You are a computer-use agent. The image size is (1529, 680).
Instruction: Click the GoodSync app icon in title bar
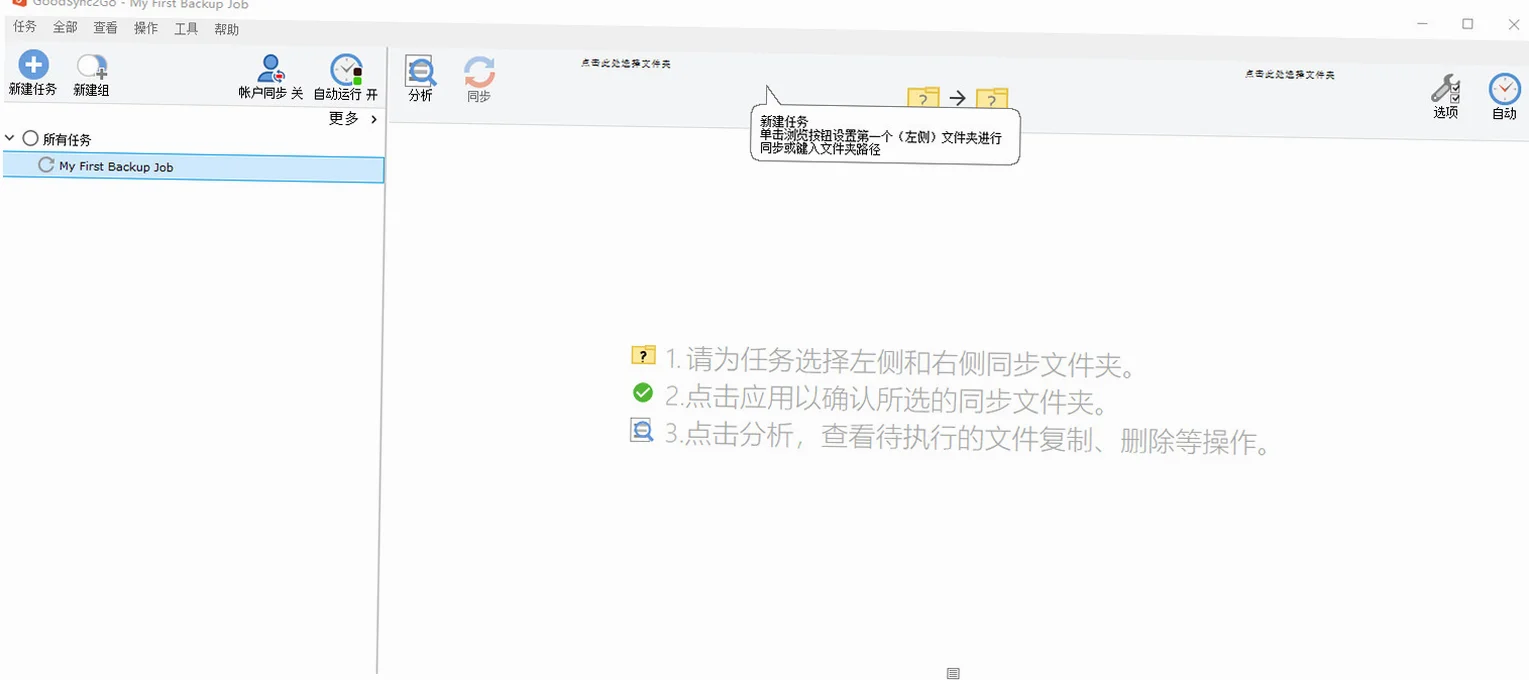[x=19, y=3]
